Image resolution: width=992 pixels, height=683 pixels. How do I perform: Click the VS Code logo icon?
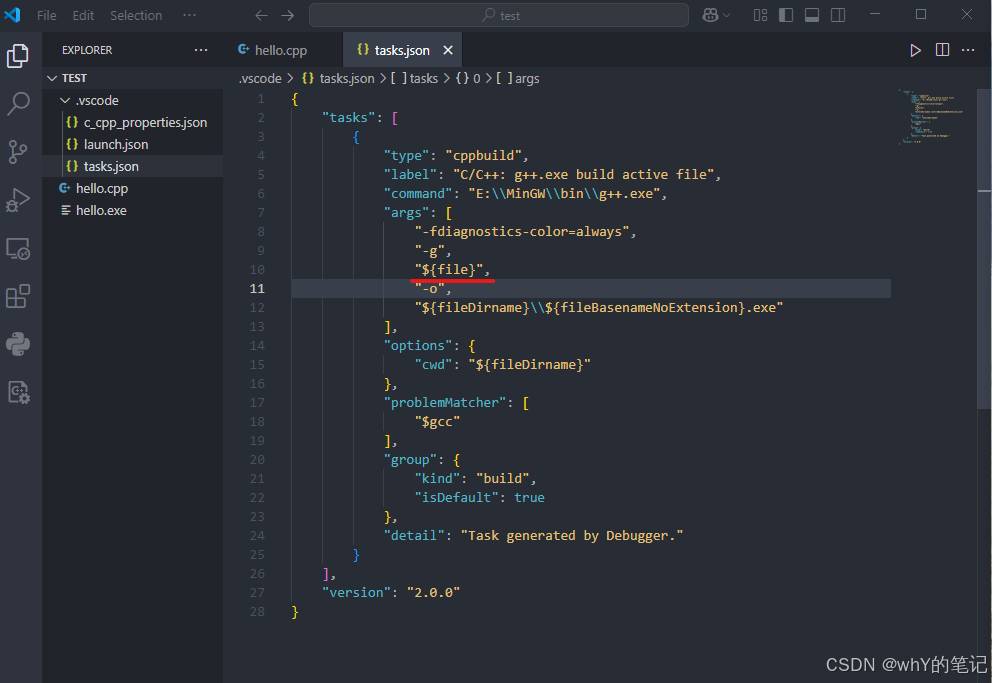click(13, 15)
